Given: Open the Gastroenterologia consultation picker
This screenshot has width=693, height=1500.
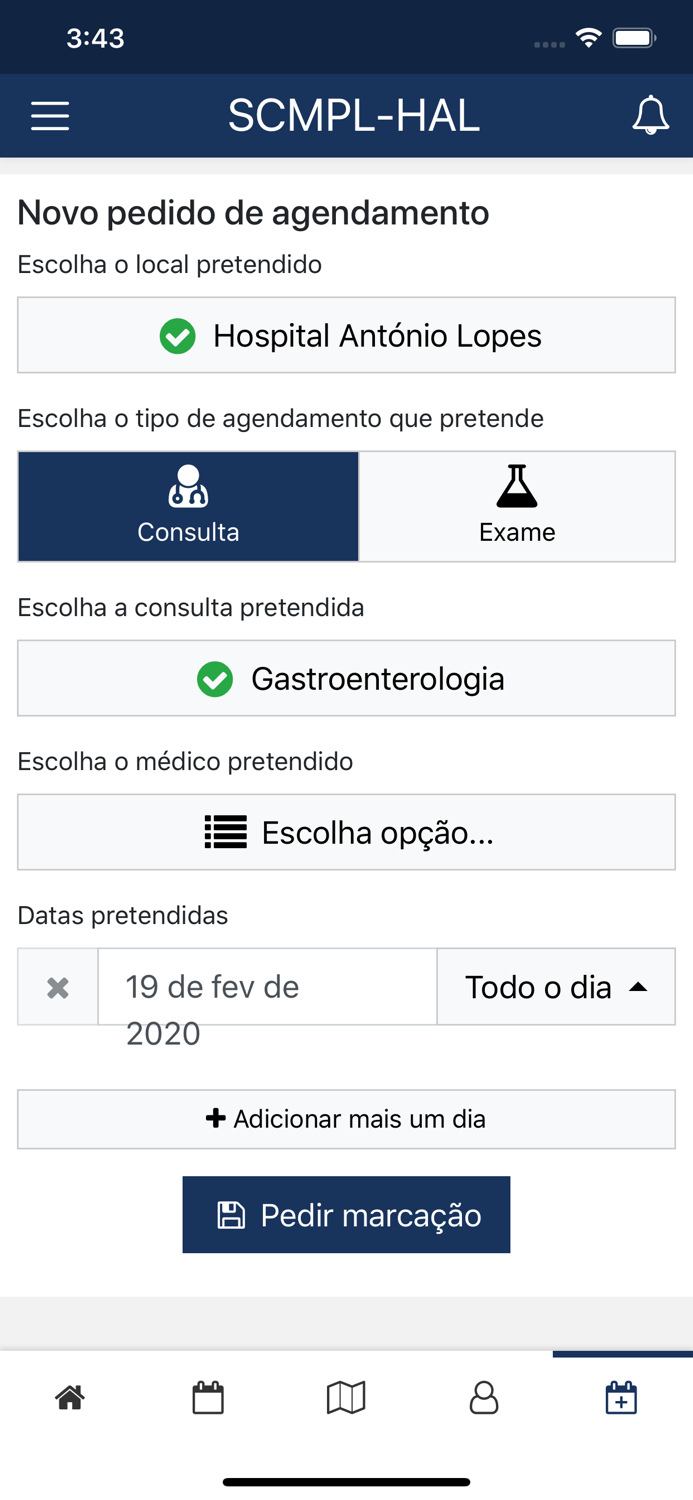Looking at the screenshot, I should point(346,679).
